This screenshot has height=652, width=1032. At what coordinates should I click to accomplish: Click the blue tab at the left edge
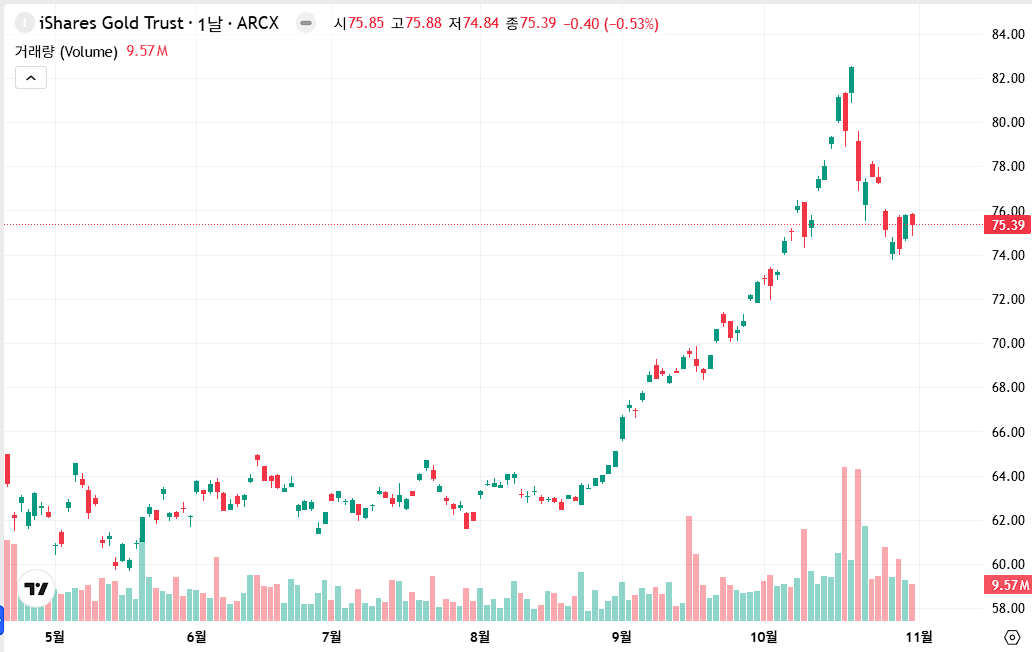(1, 618)
